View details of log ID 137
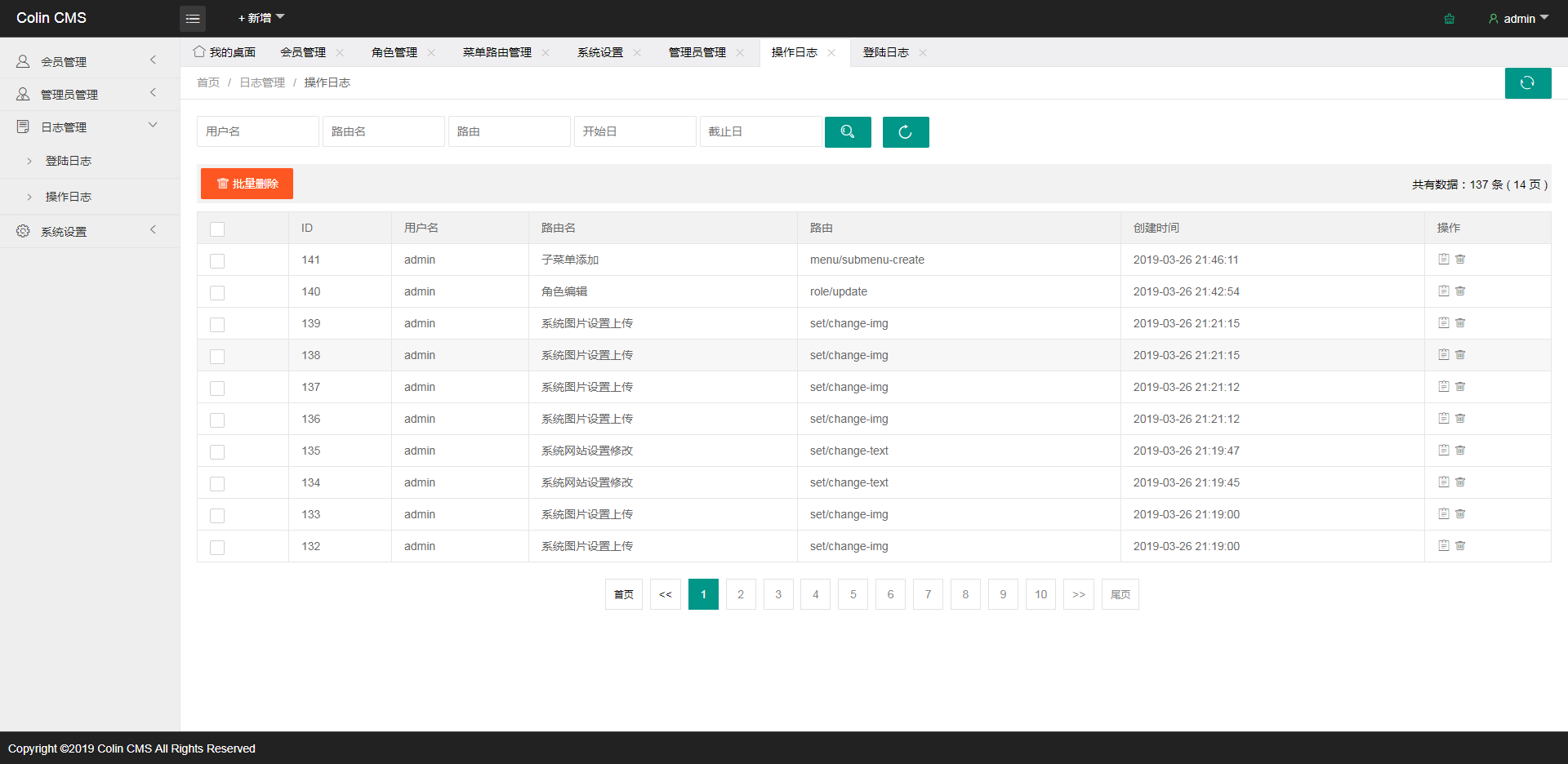The height and width of the screenshot is (764, 1568). pyautogui.click(x=1444, y=387)
